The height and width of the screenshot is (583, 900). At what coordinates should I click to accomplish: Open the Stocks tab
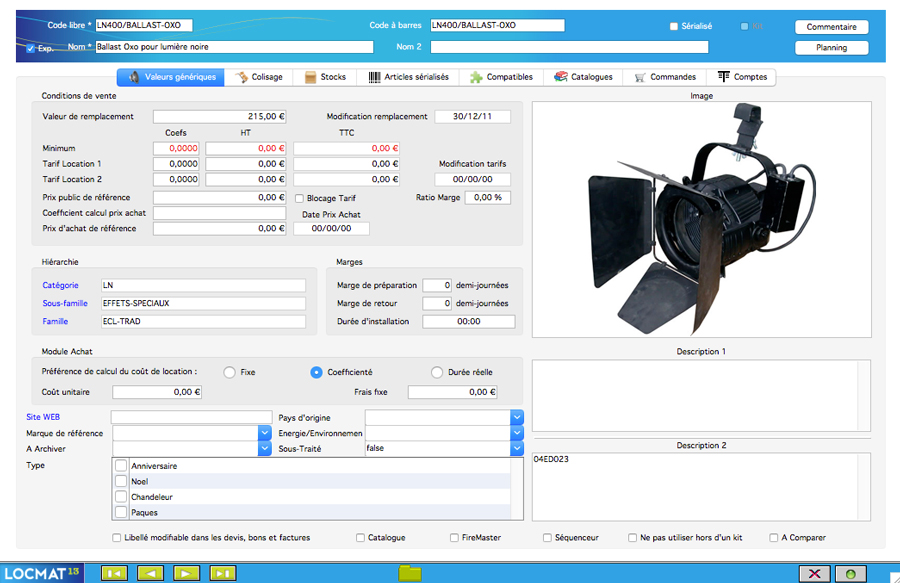click(325, 77)
